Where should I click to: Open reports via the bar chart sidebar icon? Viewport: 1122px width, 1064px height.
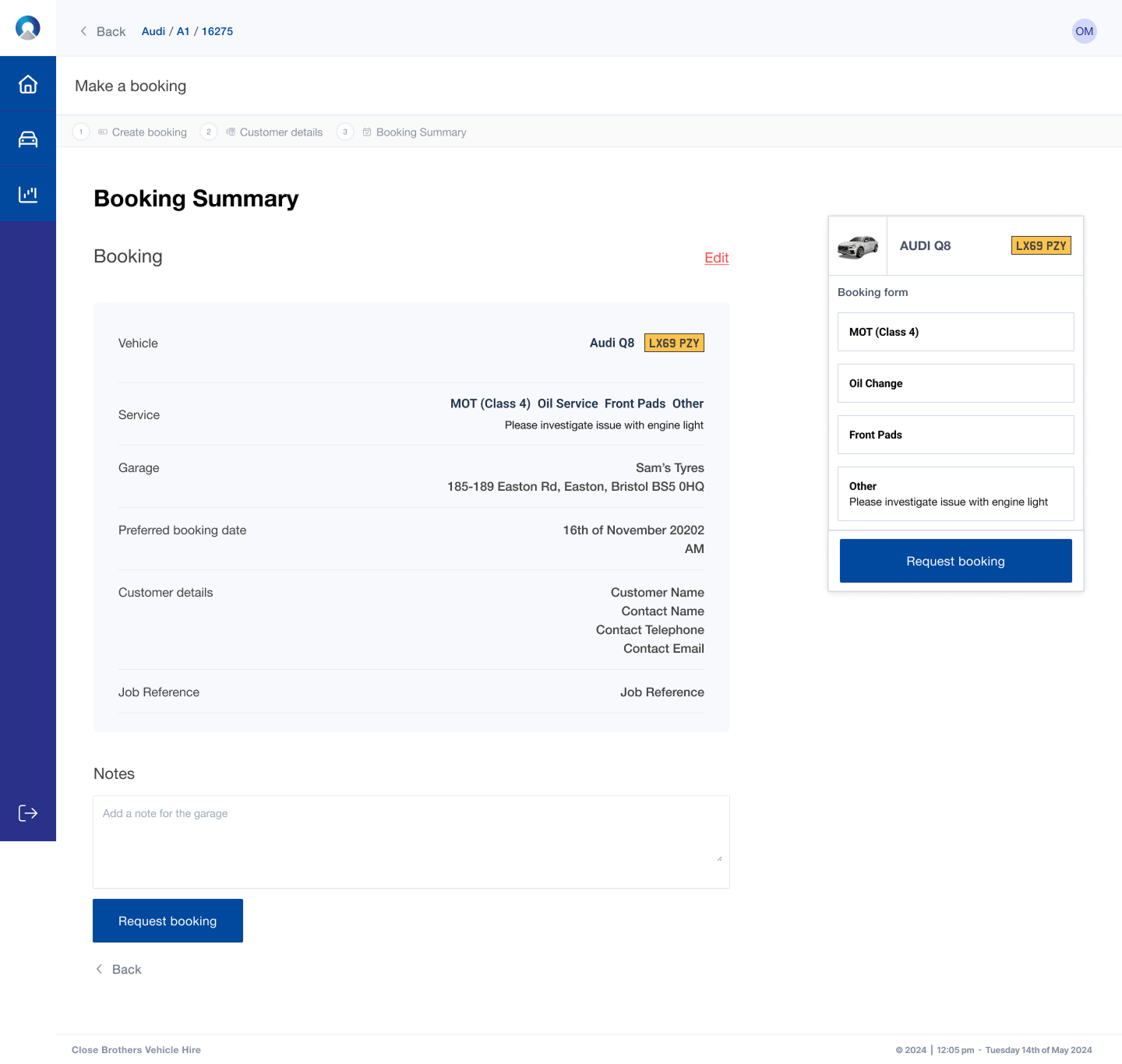coord(28,193)
